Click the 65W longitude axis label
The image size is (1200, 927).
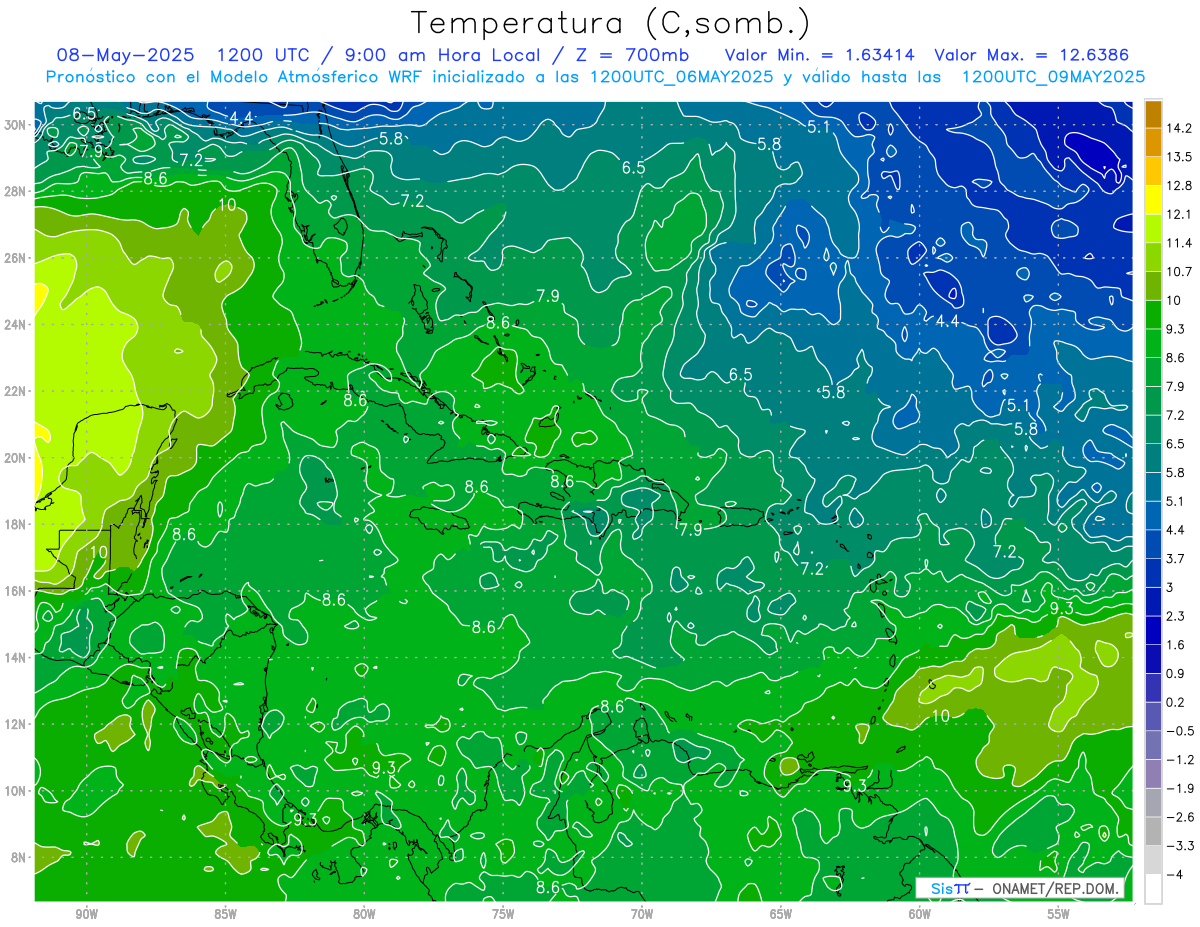(x=781, y=914)
